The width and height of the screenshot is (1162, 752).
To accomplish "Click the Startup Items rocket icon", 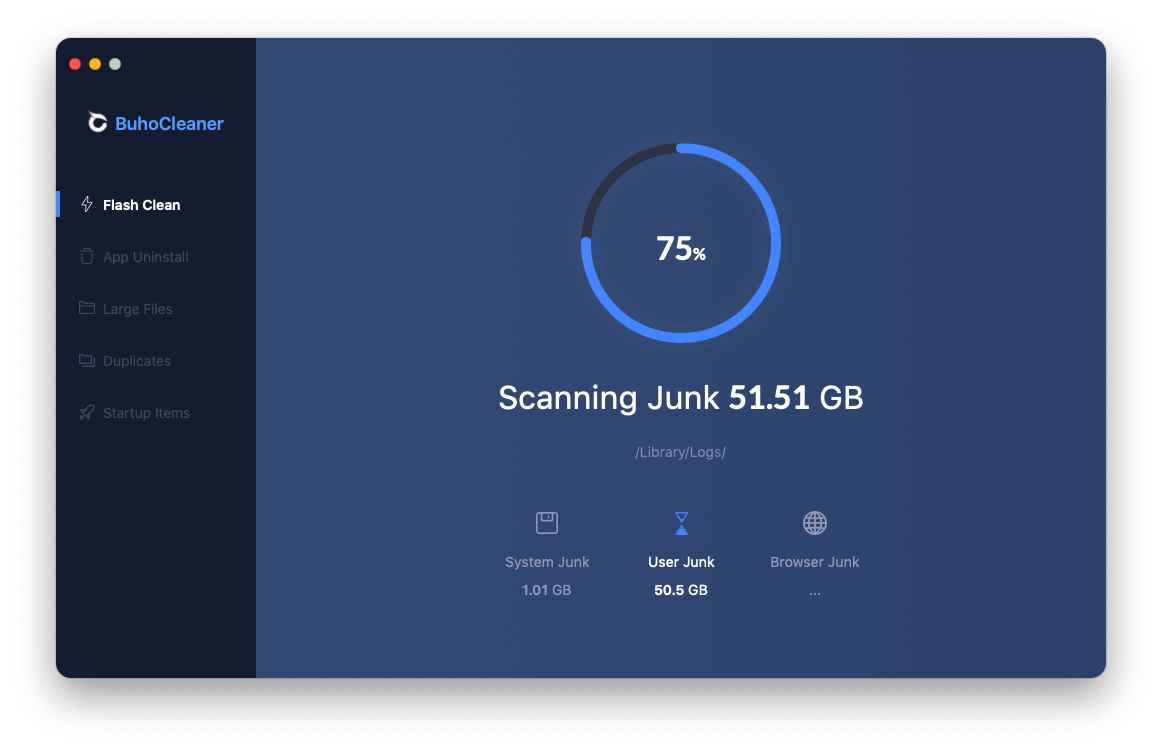I will (x=87, y=412).
